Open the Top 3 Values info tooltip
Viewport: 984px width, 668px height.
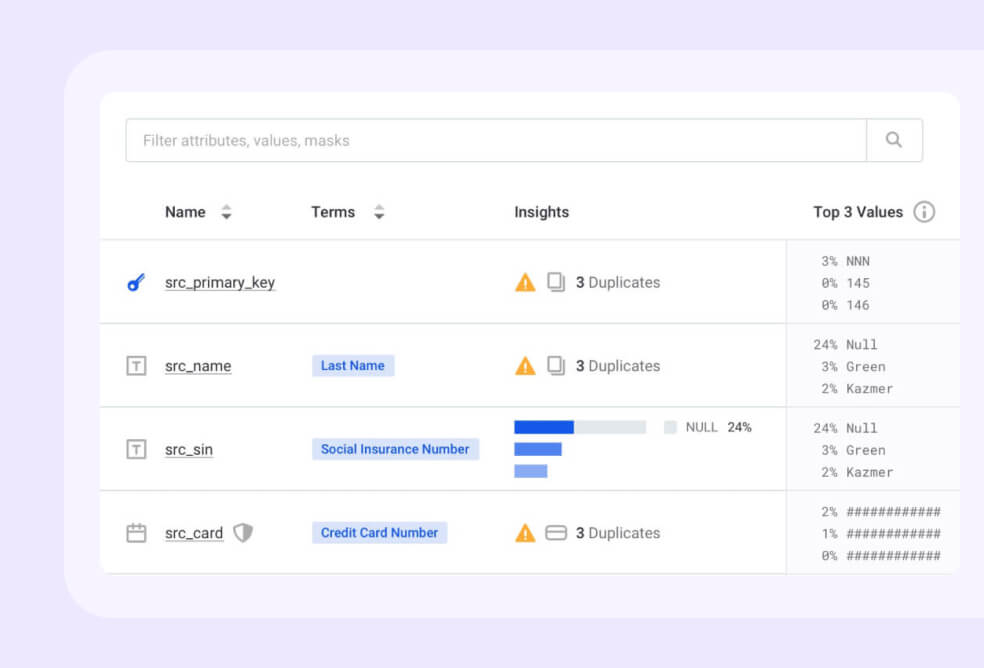925,212
